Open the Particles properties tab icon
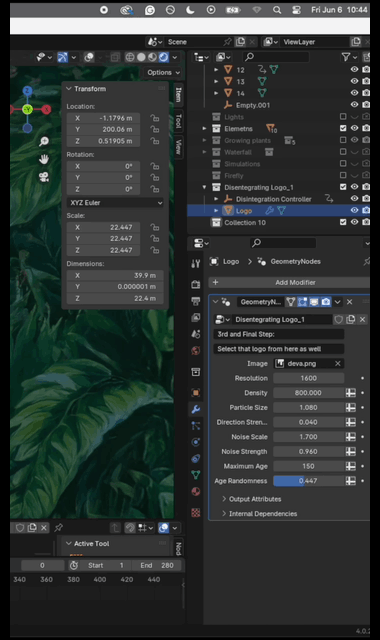380x640 pixels. pyautogui.click(x=196, y=426)
